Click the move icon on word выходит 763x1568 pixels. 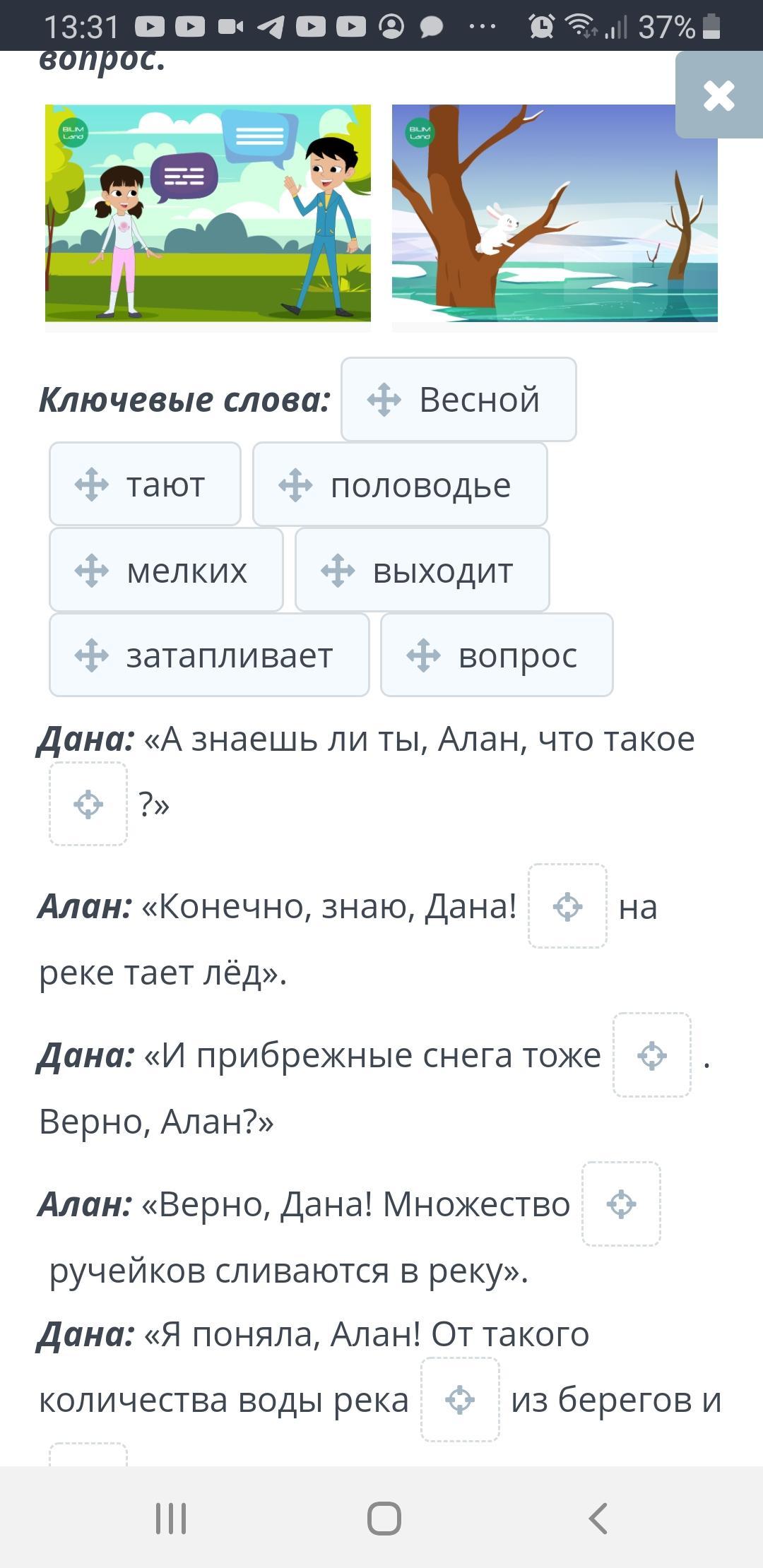338,571
